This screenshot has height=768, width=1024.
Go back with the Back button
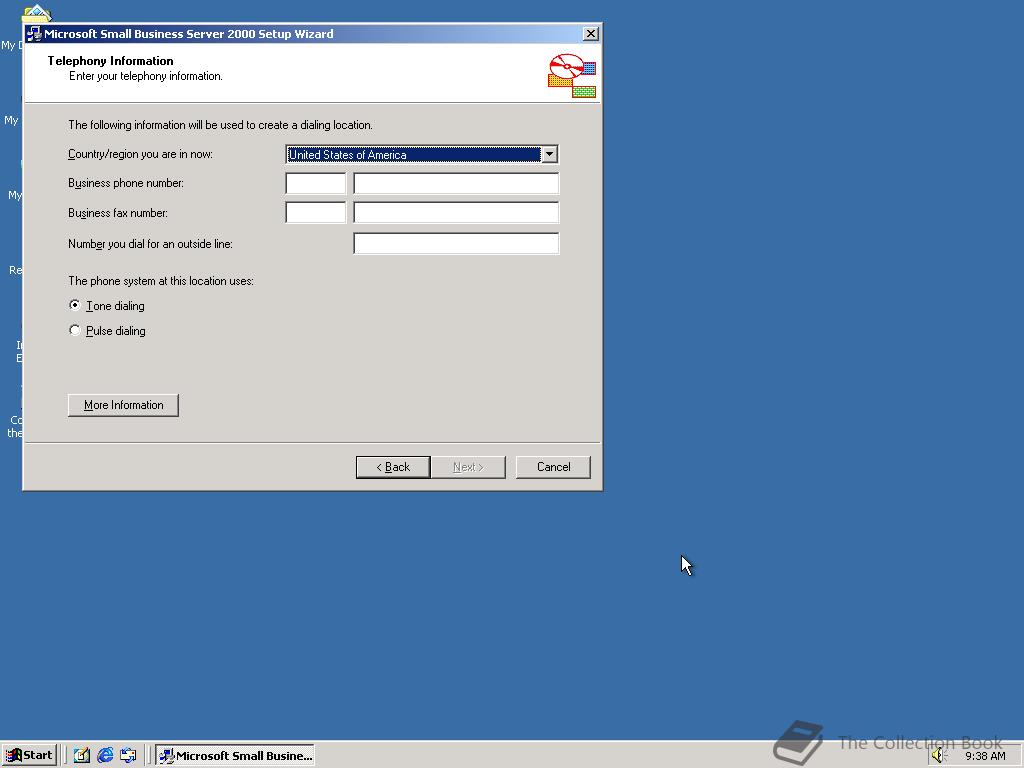[x=393, y=467]
